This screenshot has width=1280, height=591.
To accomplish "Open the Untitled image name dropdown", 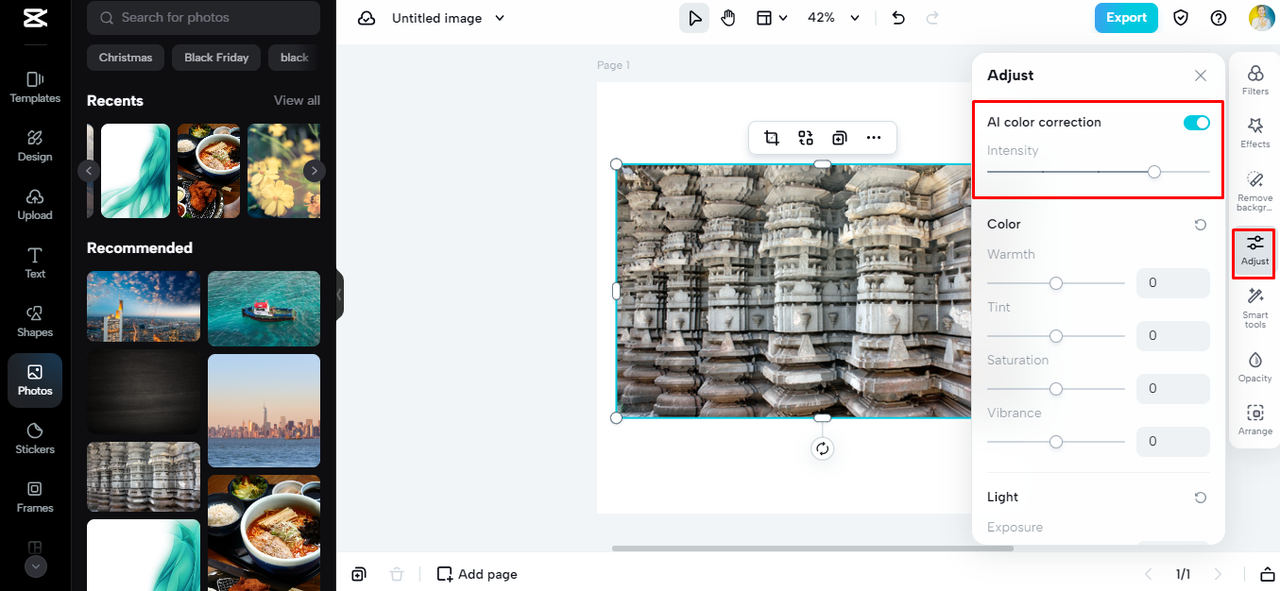I will [x=448, y=18].
